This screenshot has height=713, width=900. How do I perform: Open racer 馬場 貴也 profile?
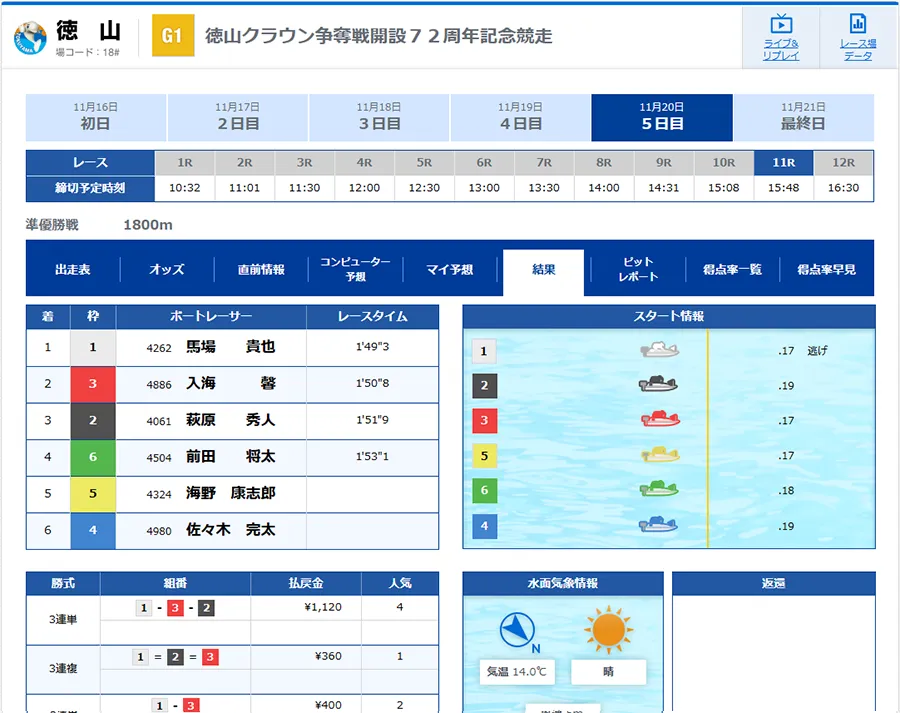[230, 348]
